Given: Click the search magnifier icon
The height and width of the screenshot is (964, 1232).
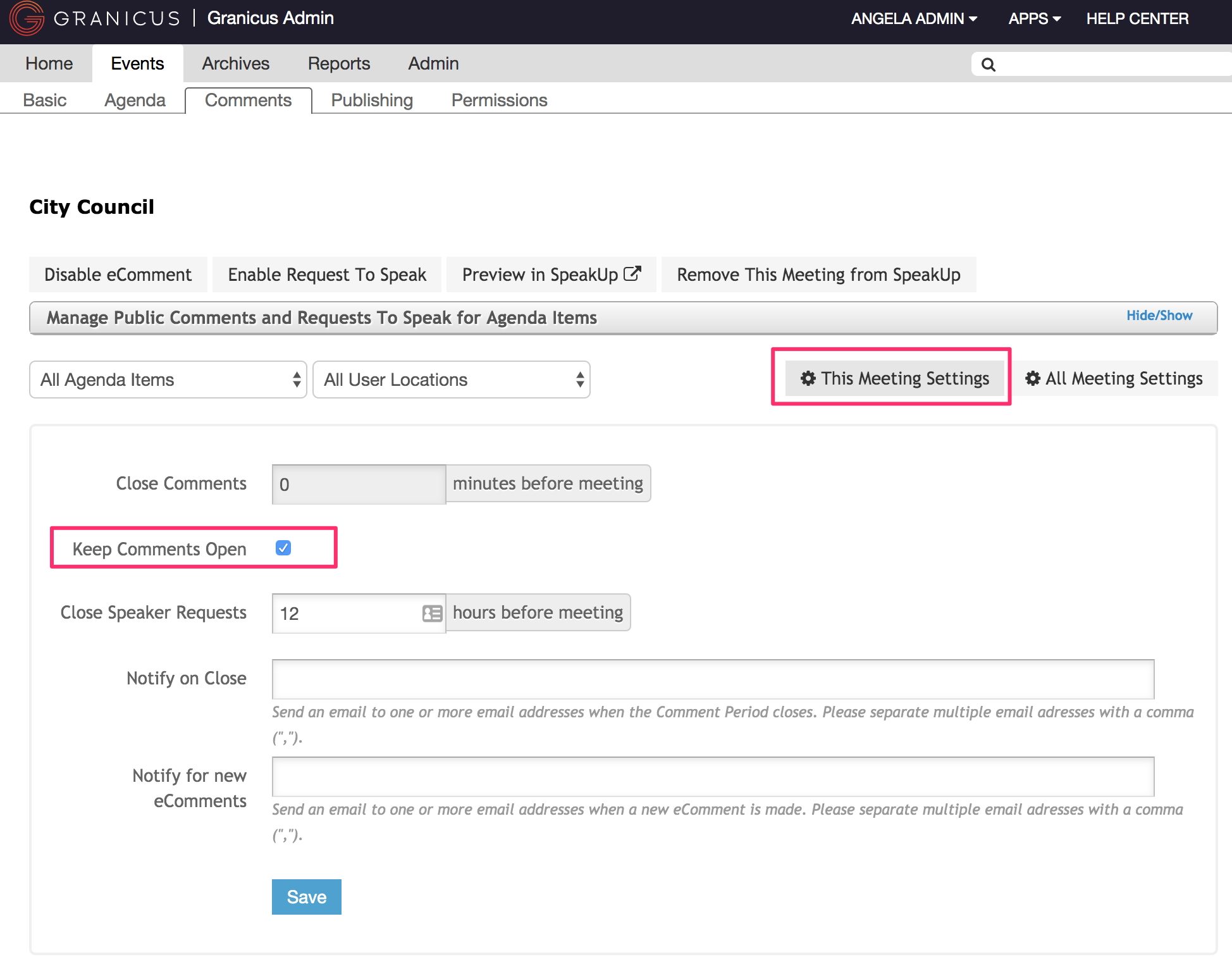Looking at the screenshot, I should pos(989,63).
